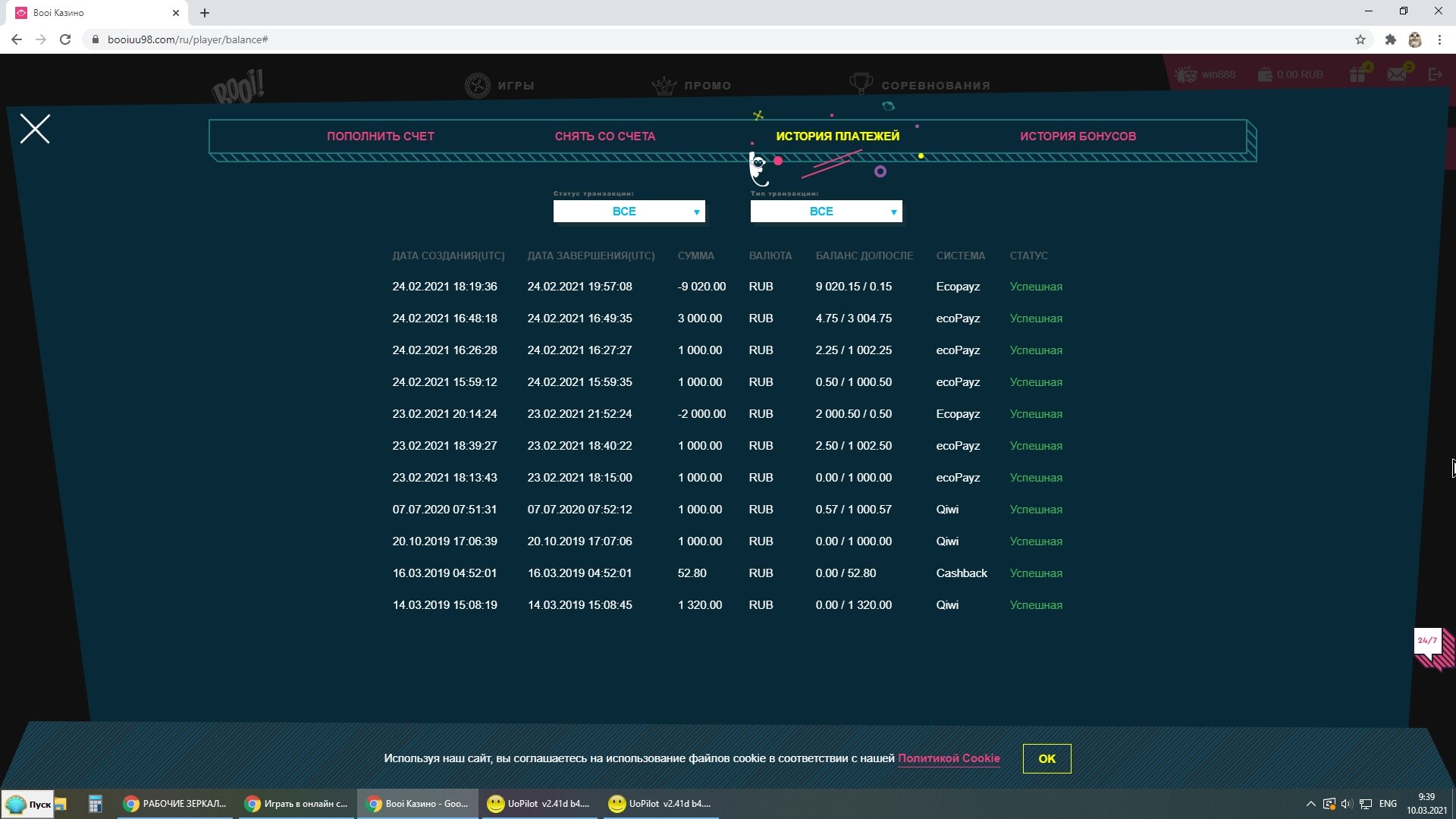1456x819 pixels.
Task: Open the UoPilot taskbar window
Action: coord(540,804)
